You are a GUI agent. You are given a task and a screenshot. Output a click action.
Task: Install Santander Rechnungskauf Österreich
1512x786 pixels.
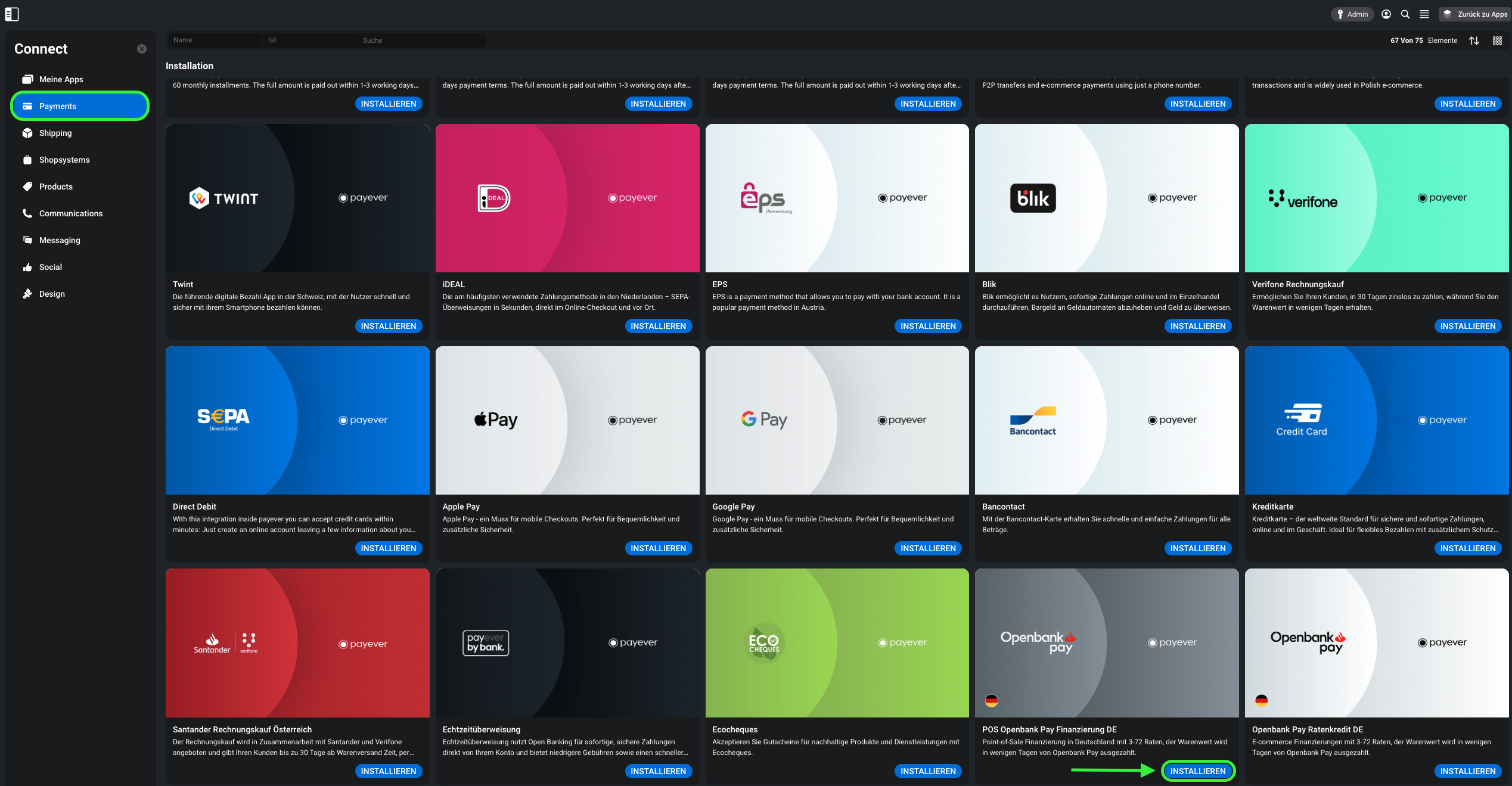389,771
